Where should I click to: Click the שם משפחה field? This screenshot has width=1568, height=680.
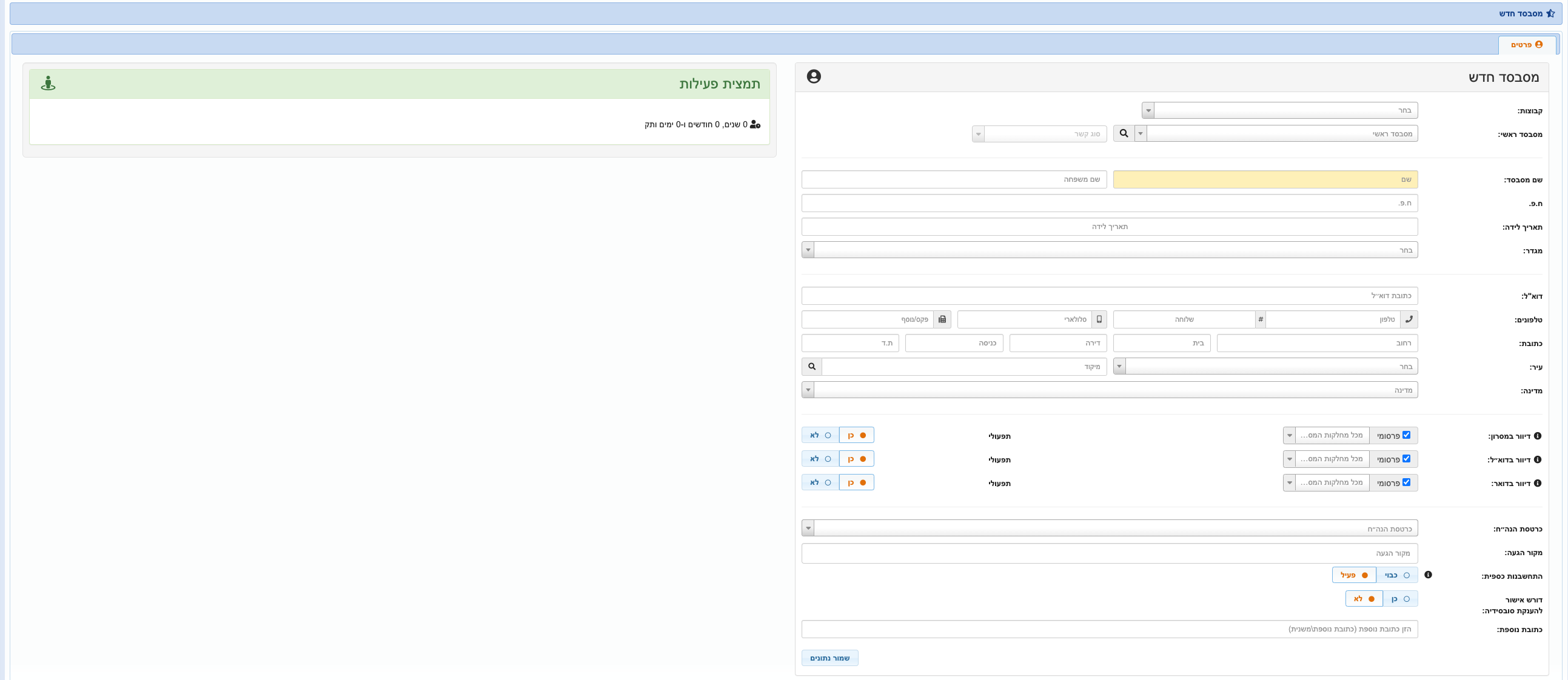click(x=954, y=179)
